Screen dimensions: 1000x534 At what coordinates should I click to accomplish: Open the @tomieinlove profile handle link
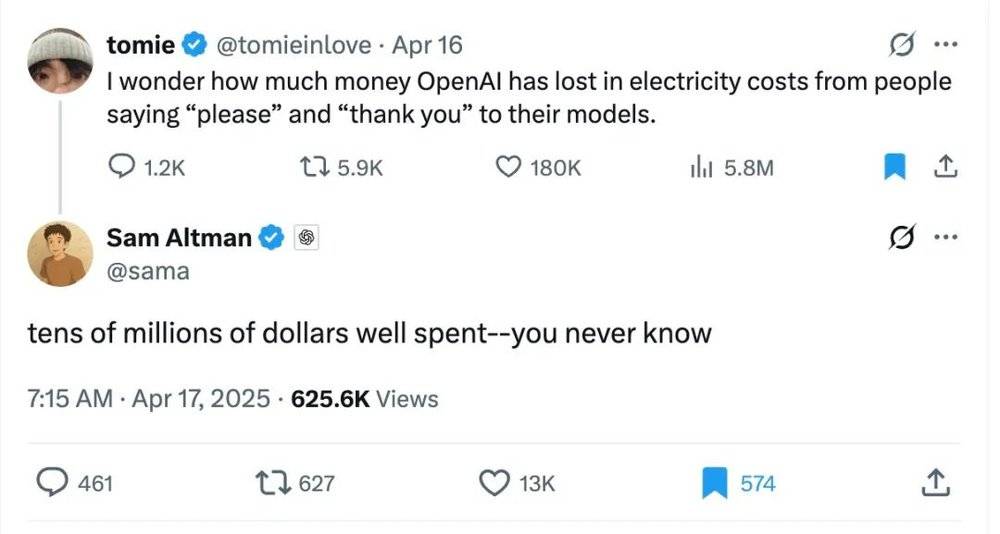[x=296, y=45]
